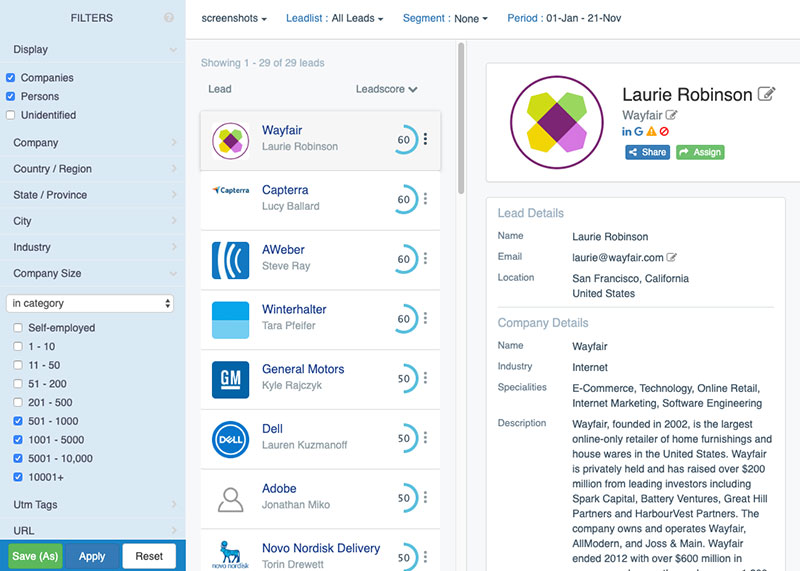Edit the email laurie@wayfair.com via pencil icon
Screen dimensions: 800x571
pos(671,257)
